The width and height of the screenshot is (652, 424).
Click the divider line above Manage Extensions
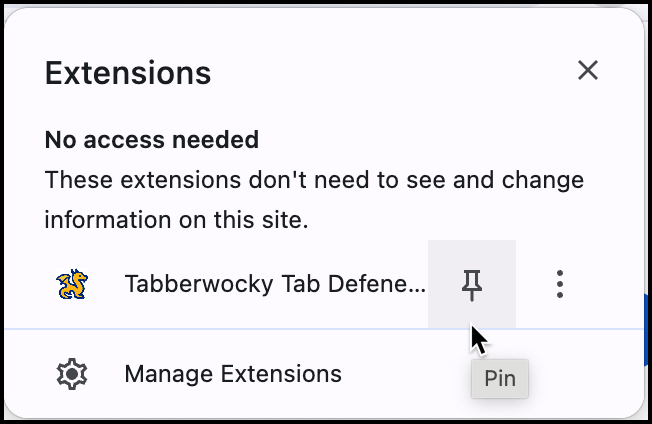300,329
